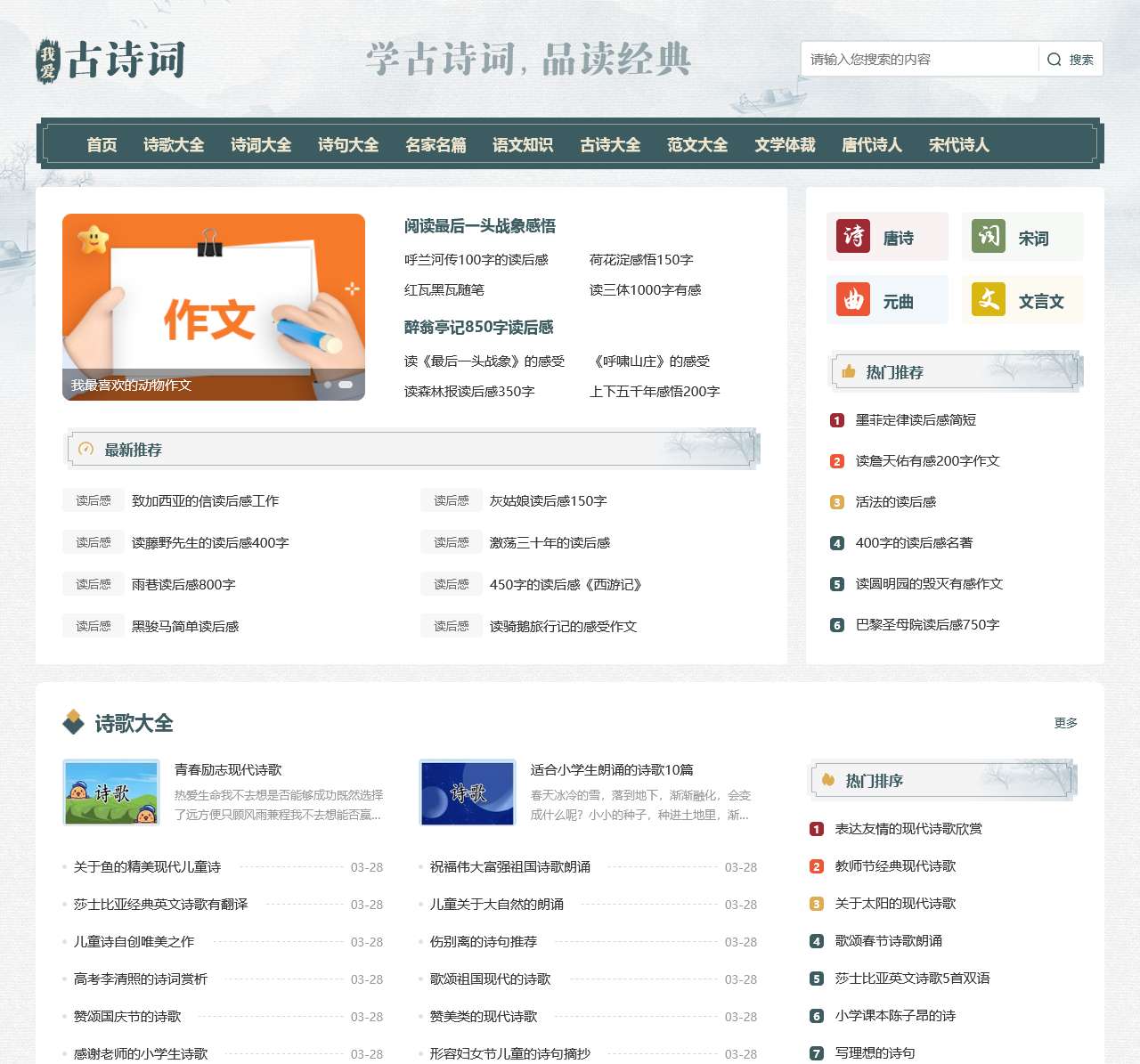This screenshot has width=1140, height=1064.
Task: Click the clock icon beside 最新推荐
Action: click(85, 450)
